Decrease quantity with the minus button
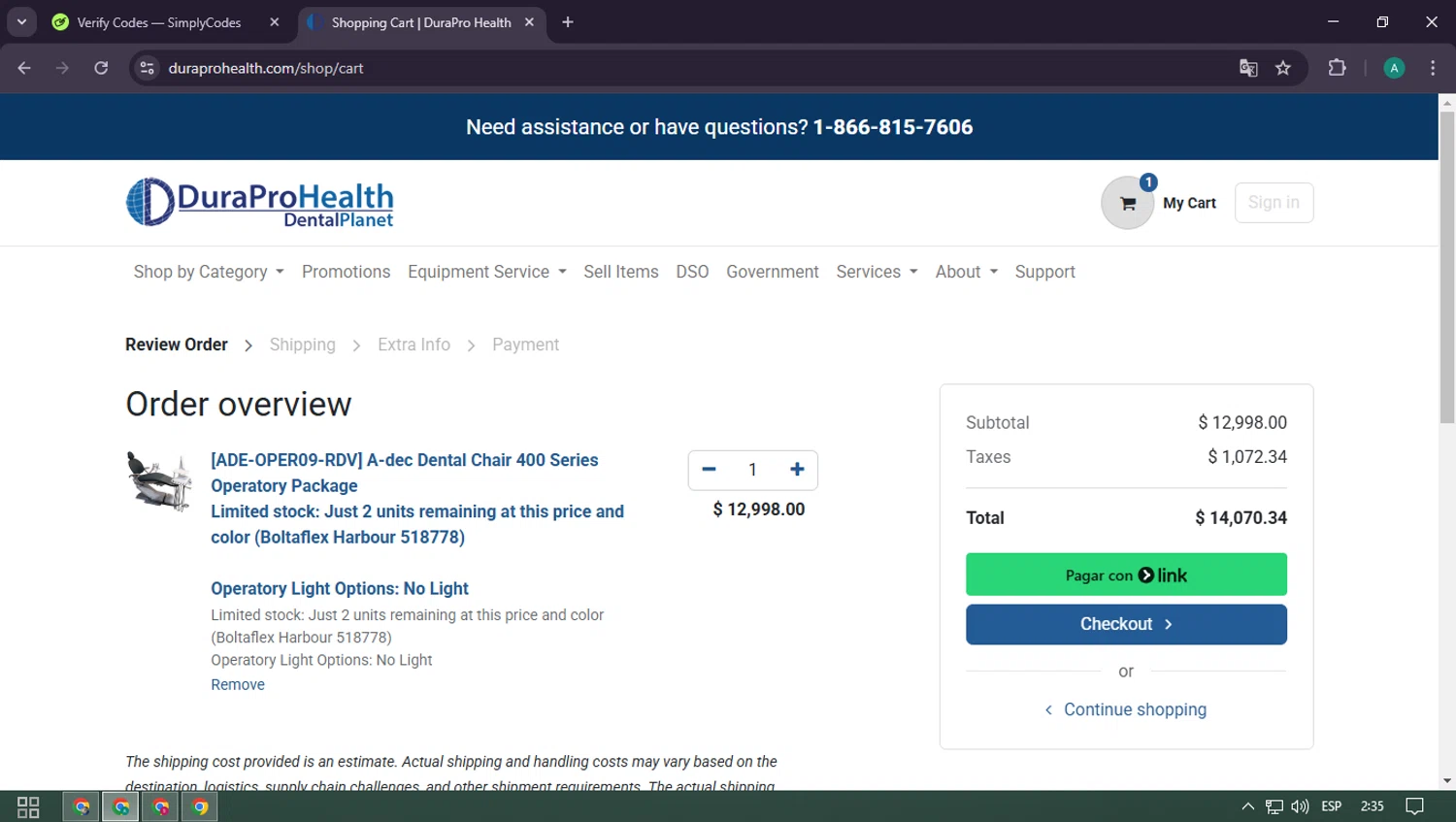The height and width of the screenshot is (822, 1456). coord(709,470)
